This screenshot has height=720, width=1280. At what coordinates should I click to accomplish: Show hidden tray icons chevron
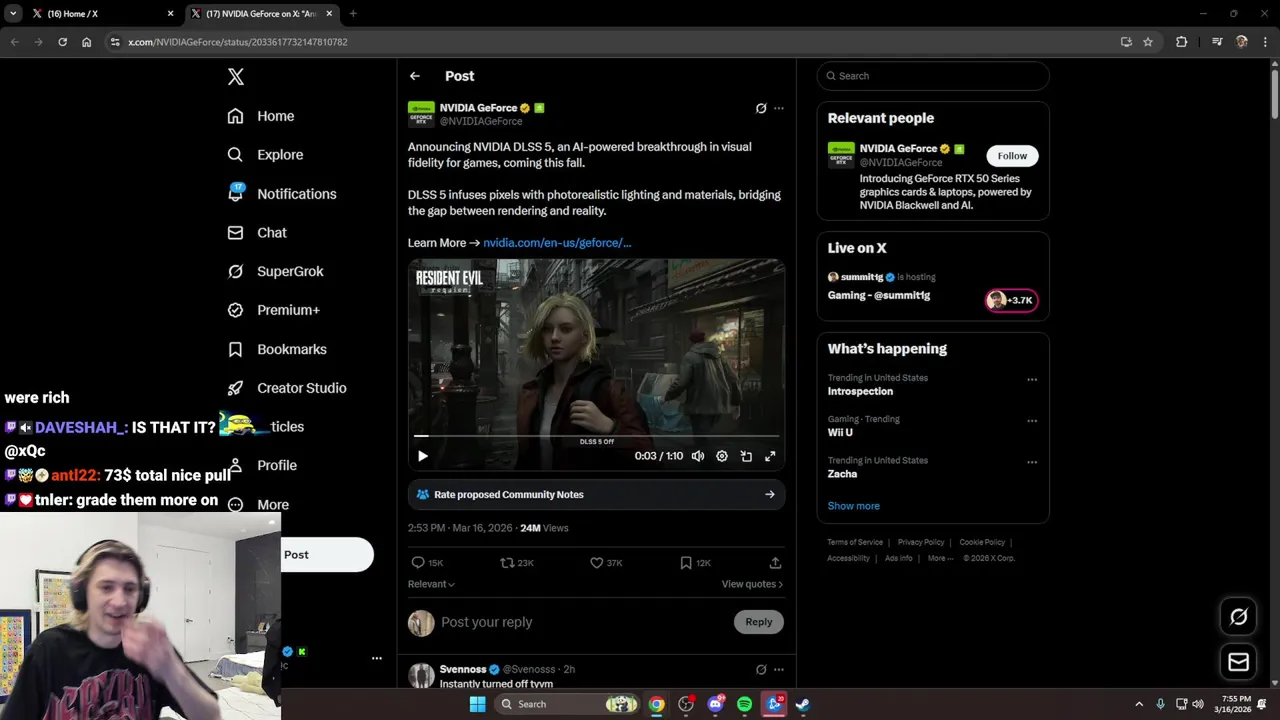[x=1138, y=704]
